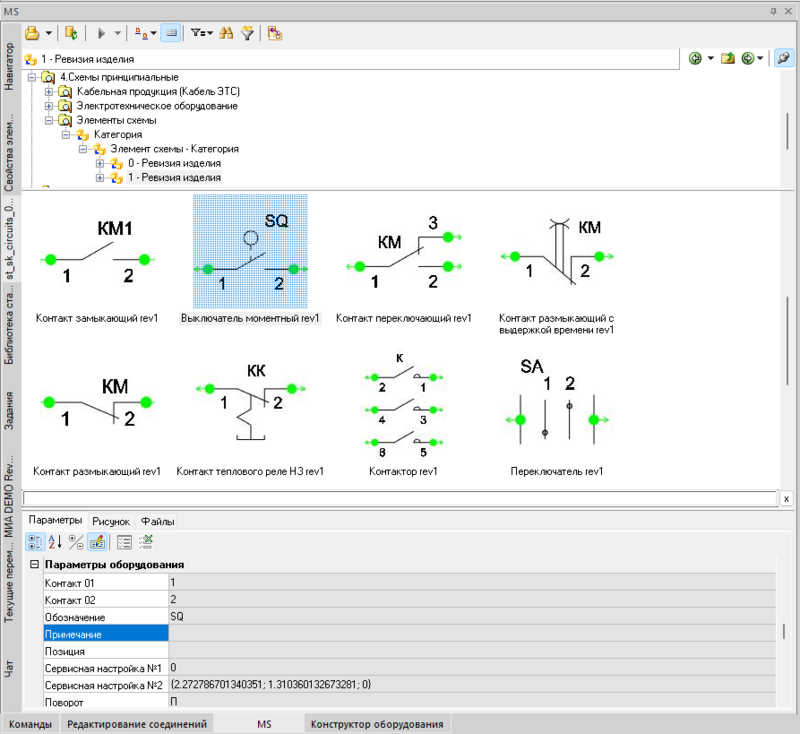Image resolution: width=800 pixels, height=734 pixels.
Task: Click the Excel export icon in parameters toolbar
Action: click(146, 542)
